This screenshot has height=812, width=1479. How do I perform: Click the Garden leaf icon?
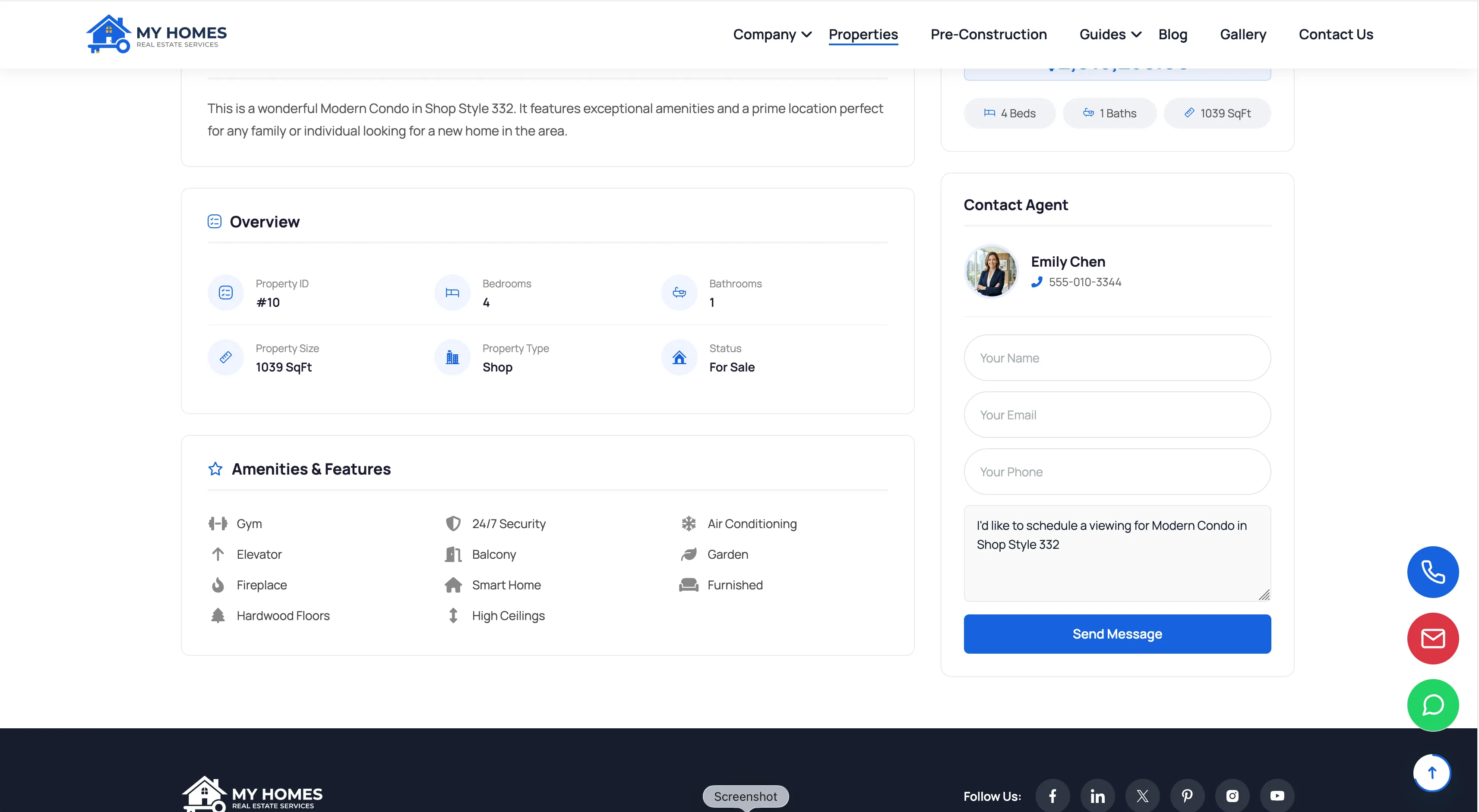689,554
